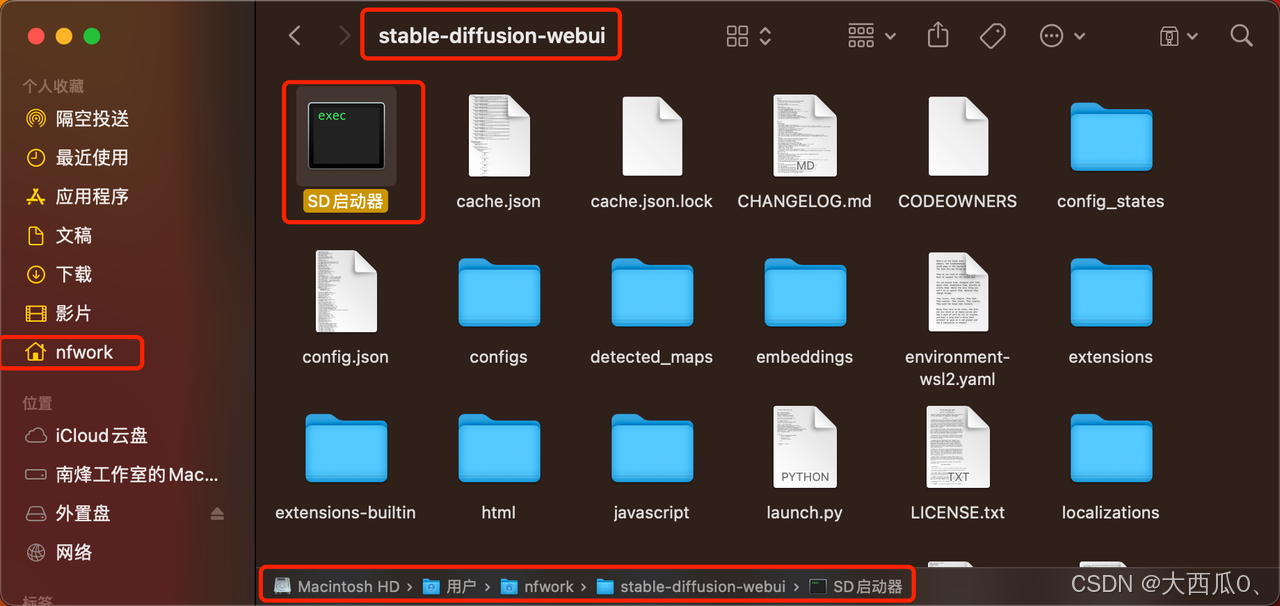Click the search magnifier icon

1242,36
